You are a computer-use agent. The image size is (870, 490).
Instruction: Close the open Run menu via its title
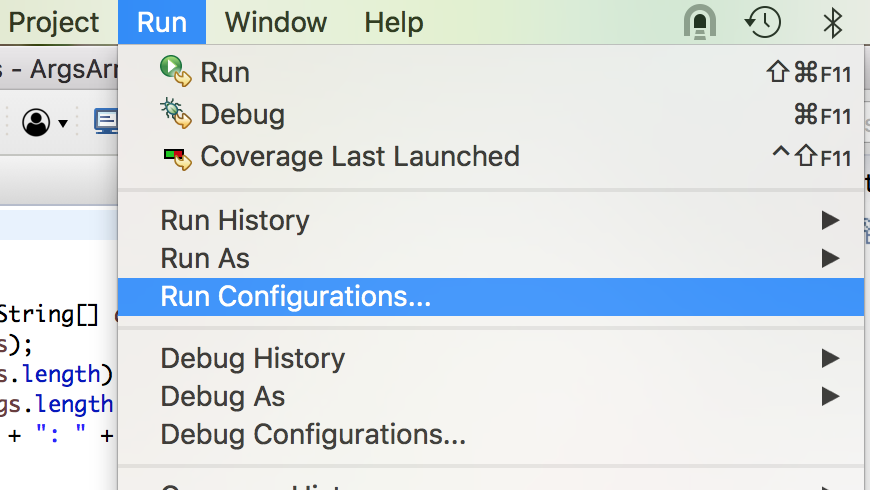pyautogui.click(x=162, y=22)
